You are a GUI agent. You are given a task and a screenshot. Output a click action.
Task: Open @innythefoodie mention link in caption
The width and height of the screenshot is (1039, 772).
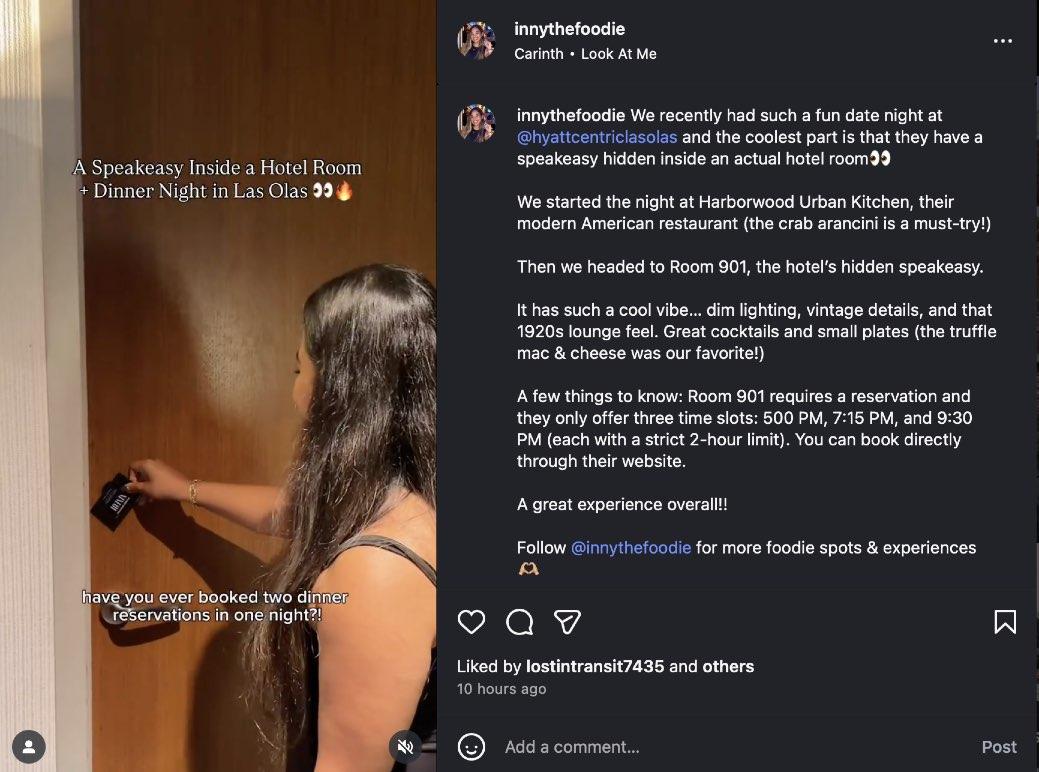point(630,547)
